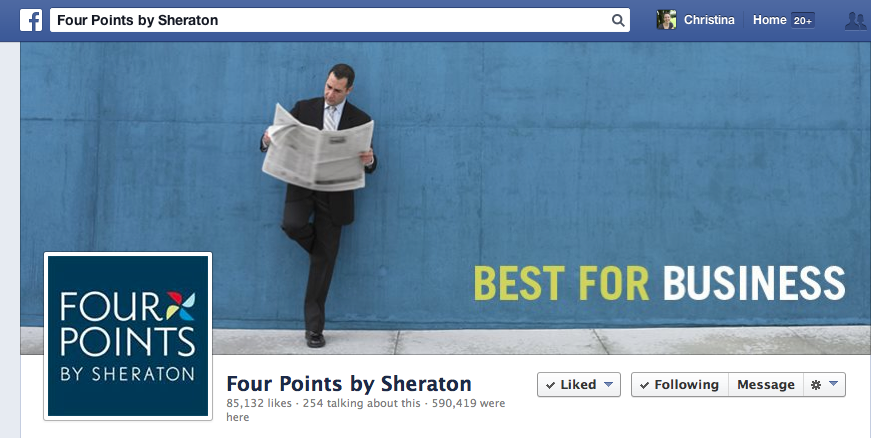Focus the Four Points by Sheraton search field
This screenshot has height=438, width=871.
340,20
